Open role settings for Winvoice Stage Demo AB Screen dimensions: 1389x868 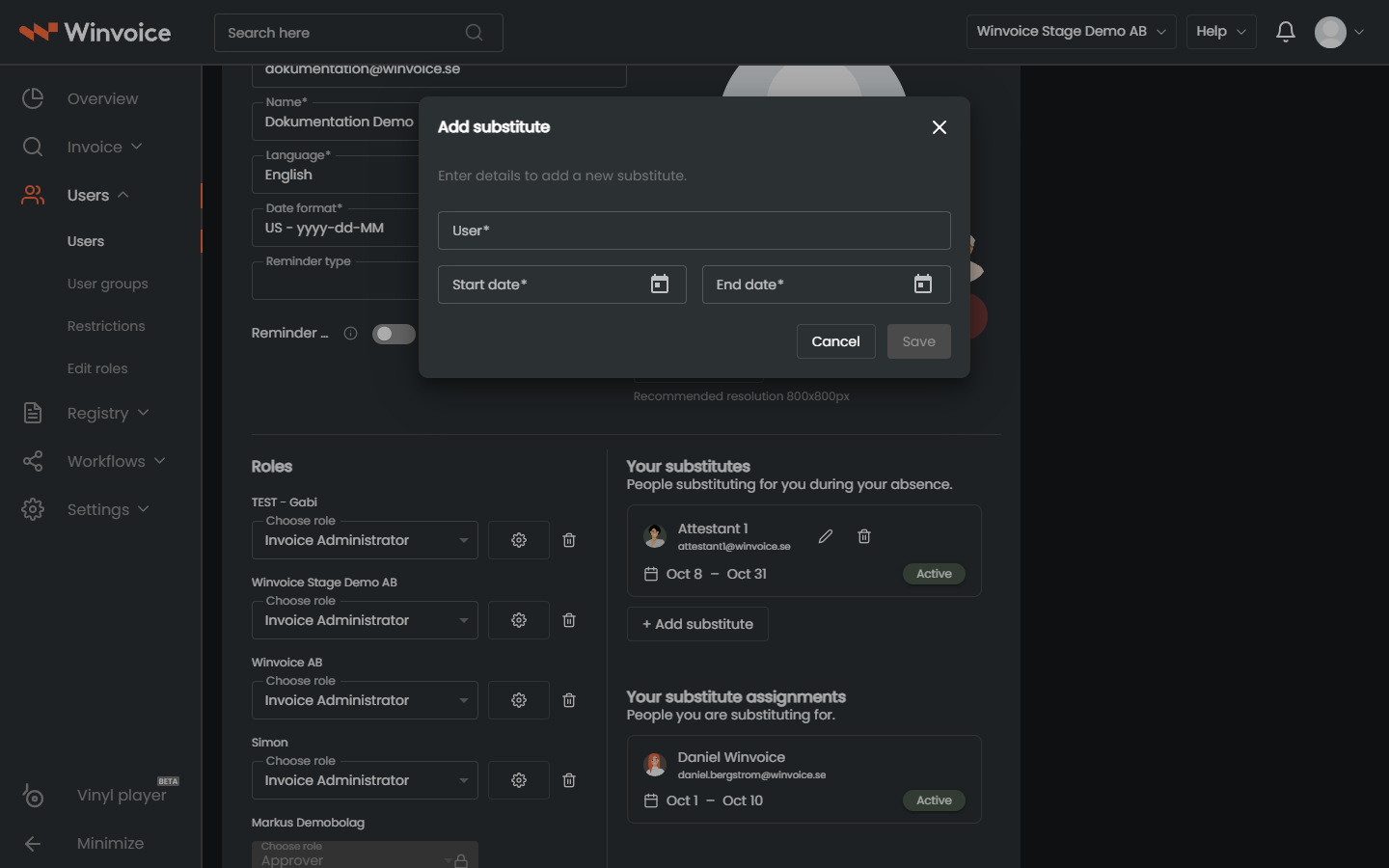pos(519,620)
